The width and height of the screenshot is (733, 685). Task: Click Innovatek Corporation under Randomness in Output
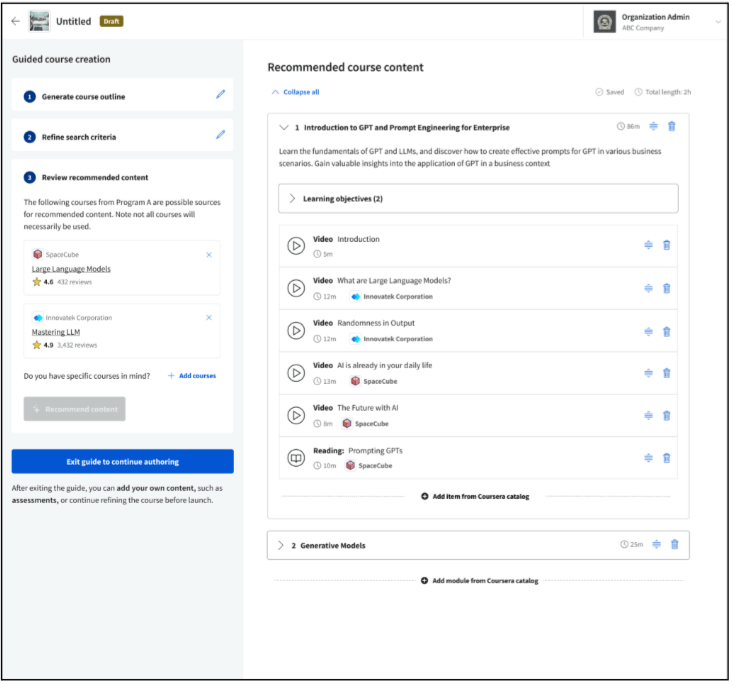tap(392, 339)
